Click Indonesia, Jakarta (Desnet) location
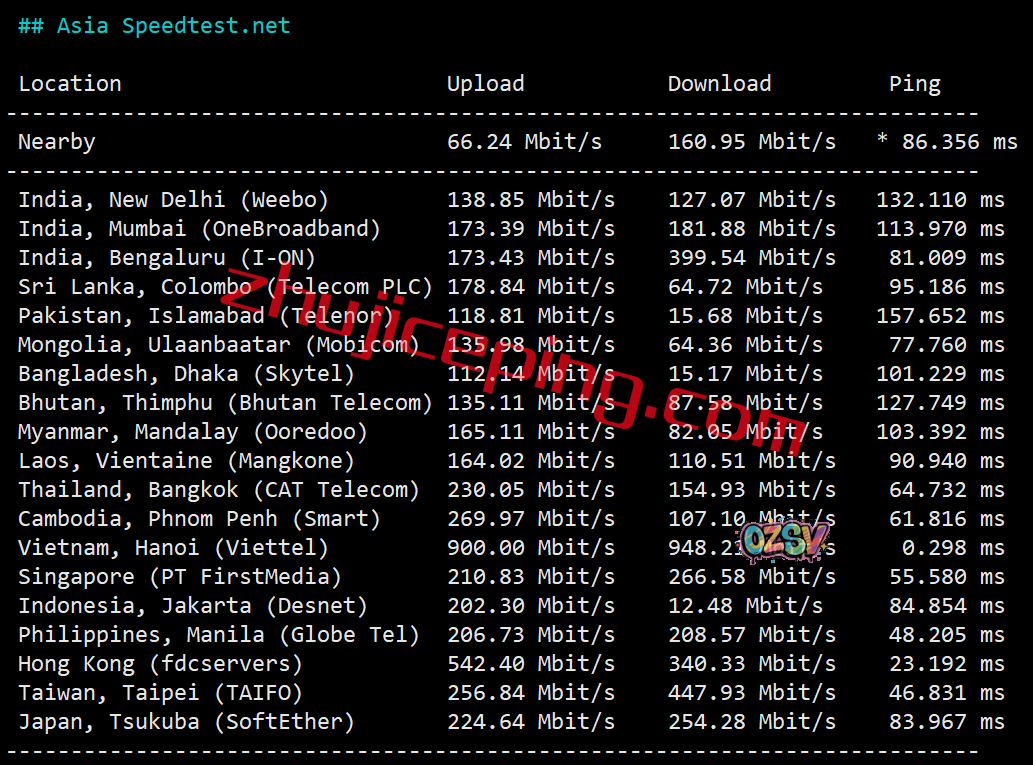The width and height of the screenshot is (1033, 765). tap(193, 606)
